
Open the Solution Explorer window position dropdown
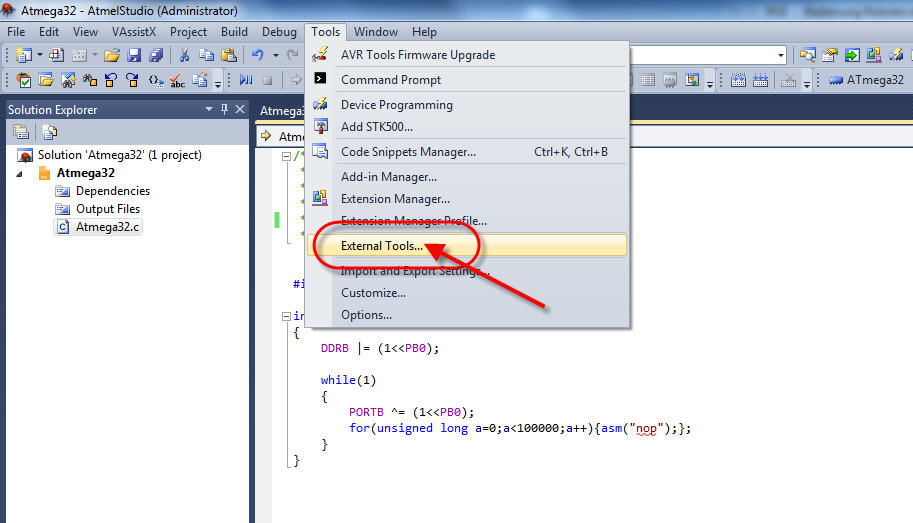pos(208,109)
